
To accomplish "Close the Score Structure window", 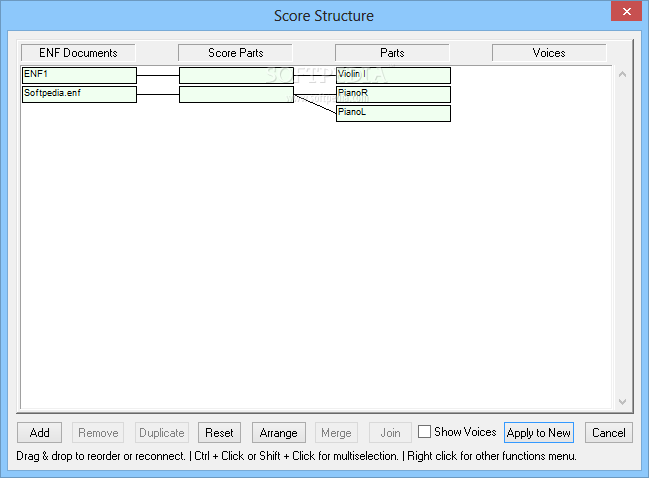I will (x=626, y=11).
